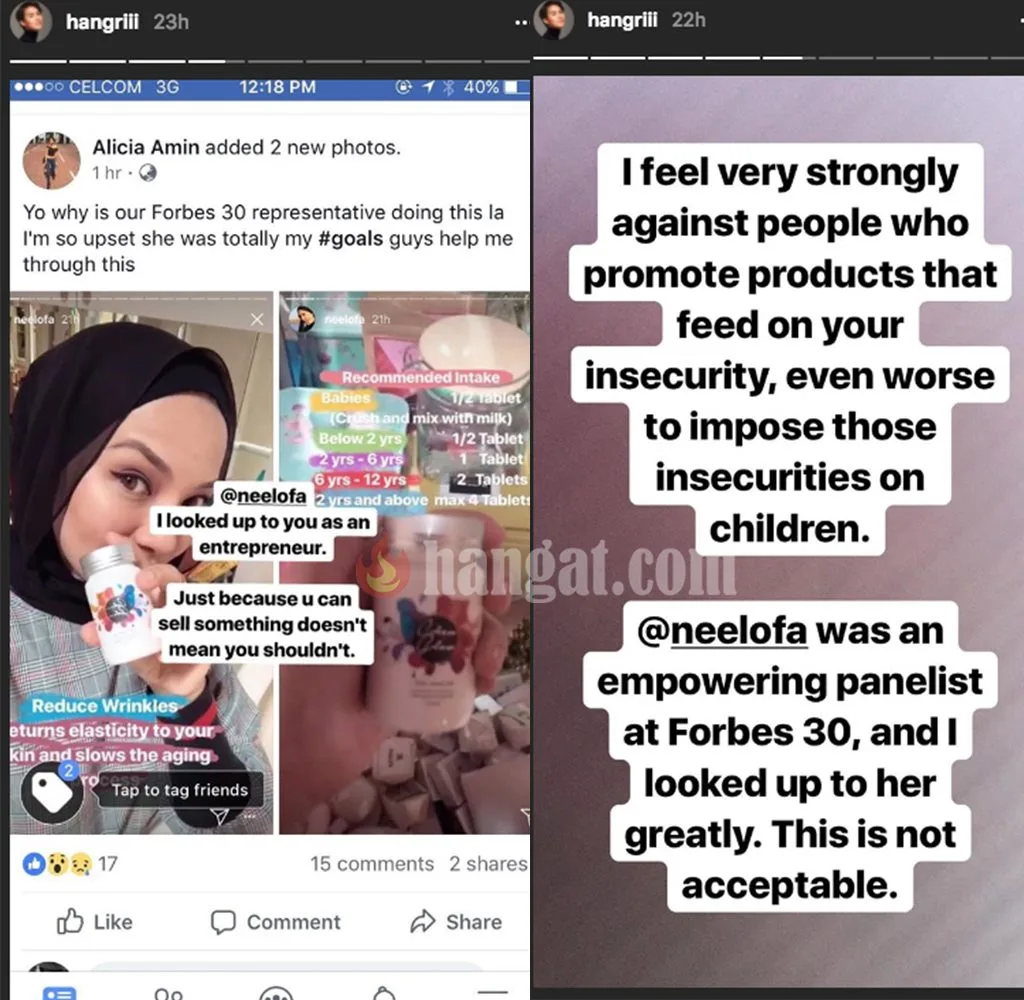This screenshot has height=1000, width=1024.
Task: View the 2 shares link
Action: tap(488, 863)
